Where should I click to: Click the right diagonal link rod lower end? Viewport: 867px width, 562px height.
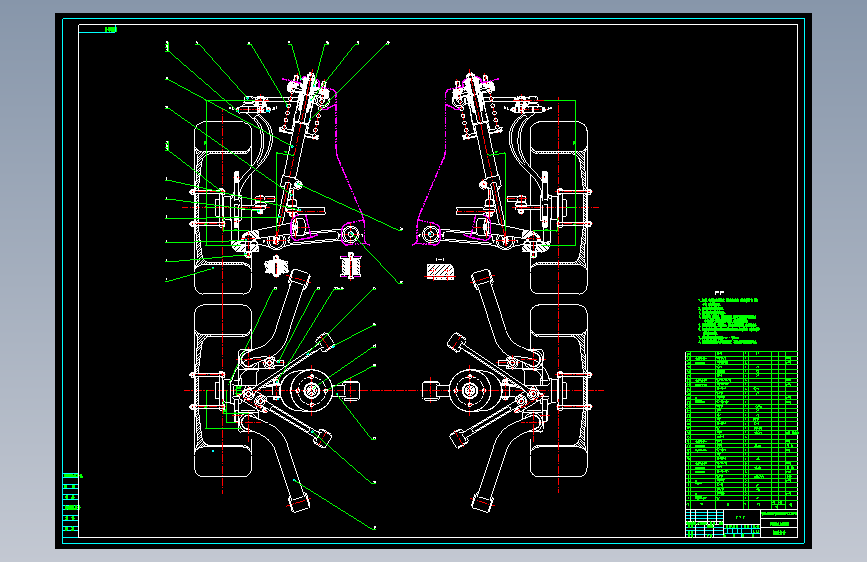pos(457,439)
